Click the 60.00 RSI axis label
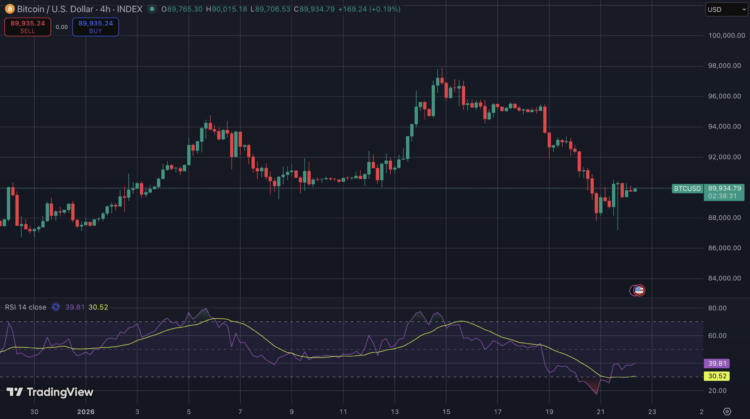The width and height of the screenshot is (750, 419). (x=717, y=336)
